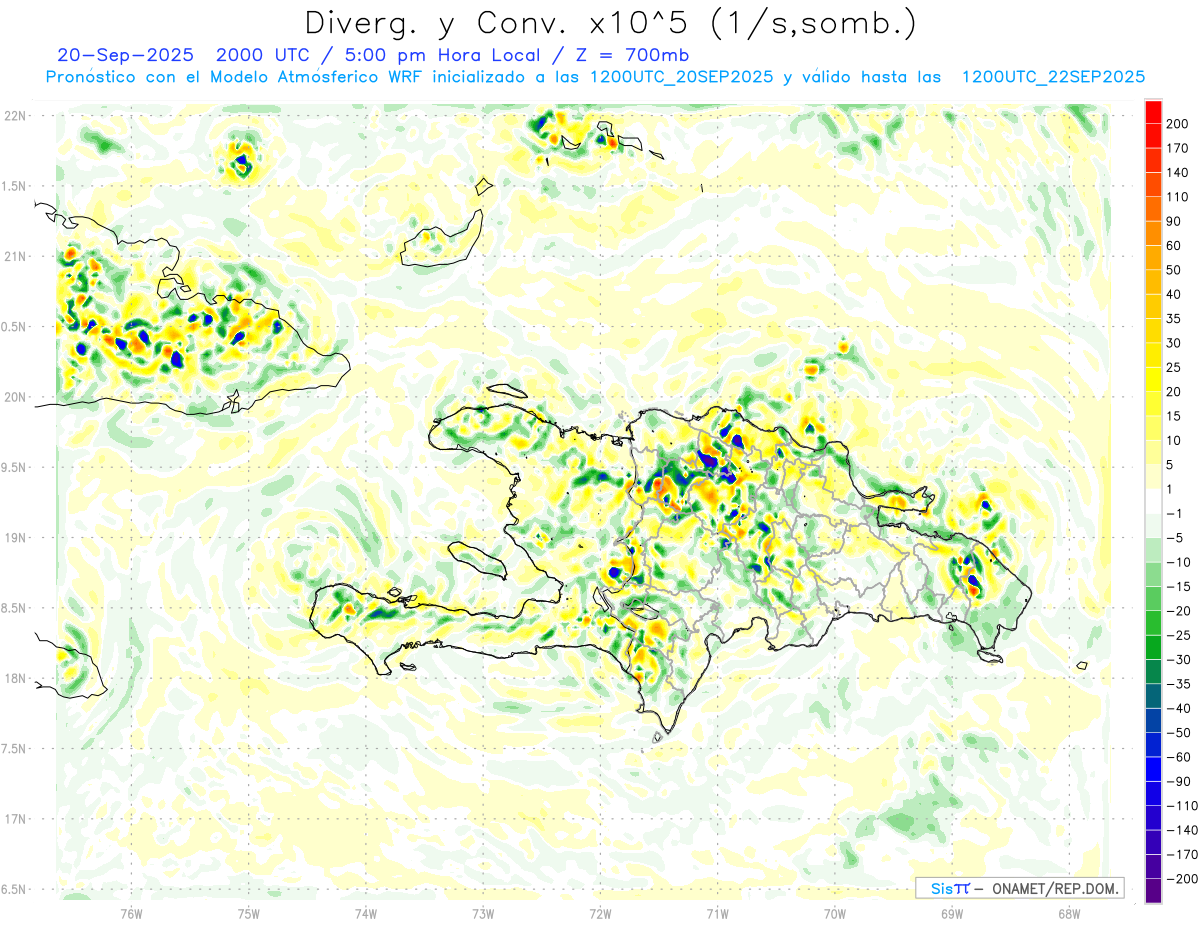Click the white colorbar segment between 1 and -1
This screenshot has width=1200, height=927.
1153,501
